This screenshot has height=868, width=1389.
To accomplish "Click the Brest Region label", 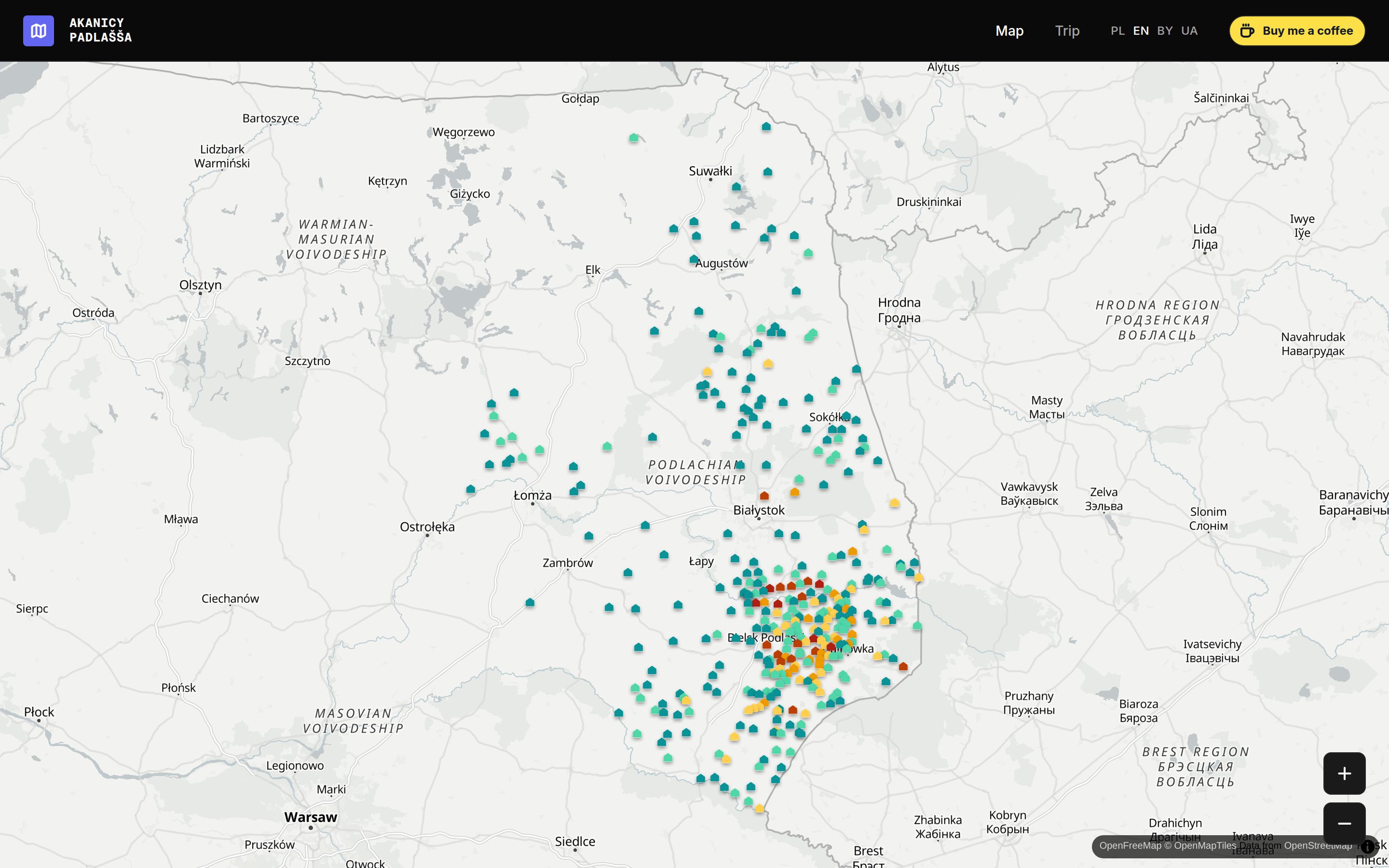I will 1195,766.
